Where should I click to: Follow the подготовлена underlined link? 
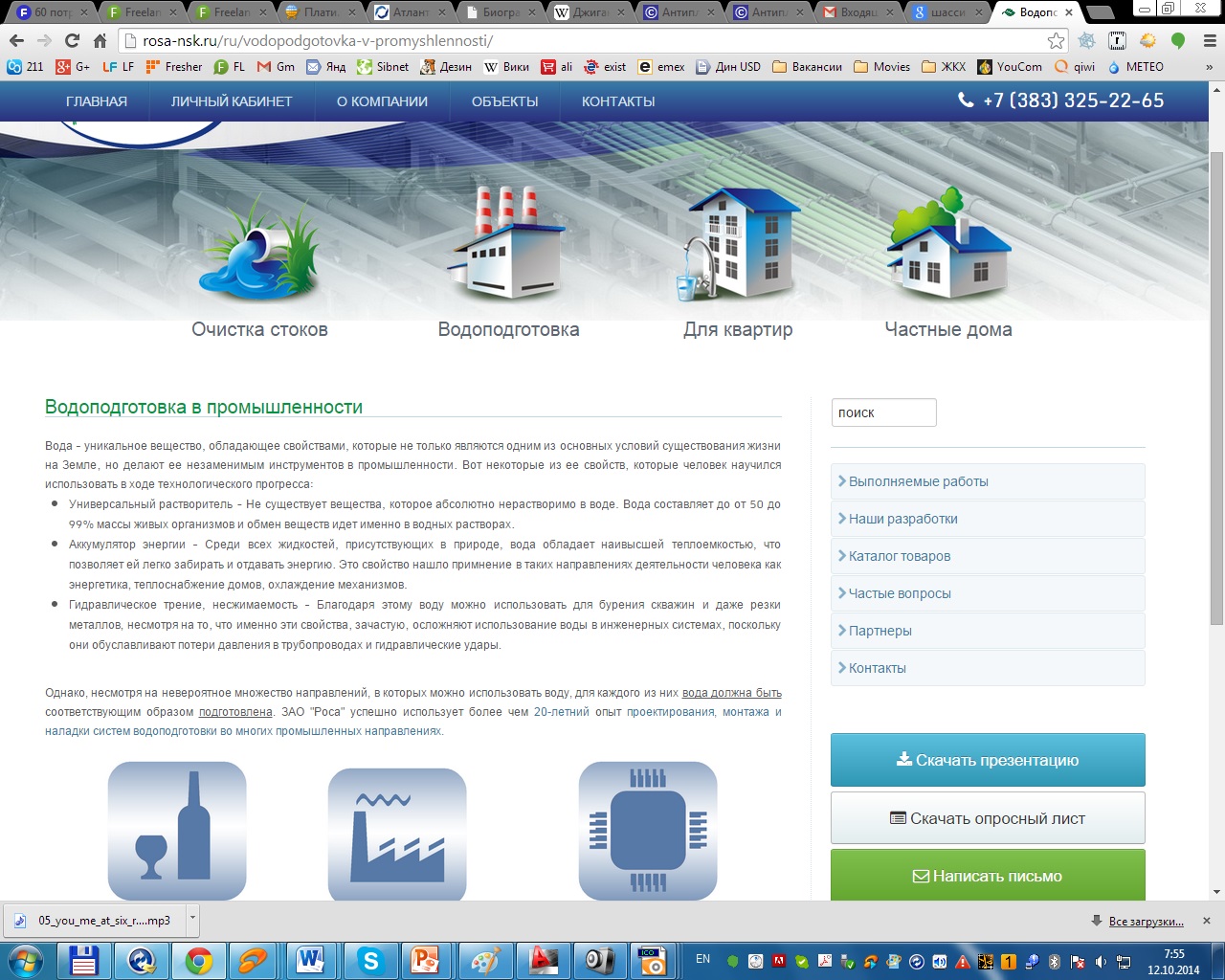click(235, 712)
